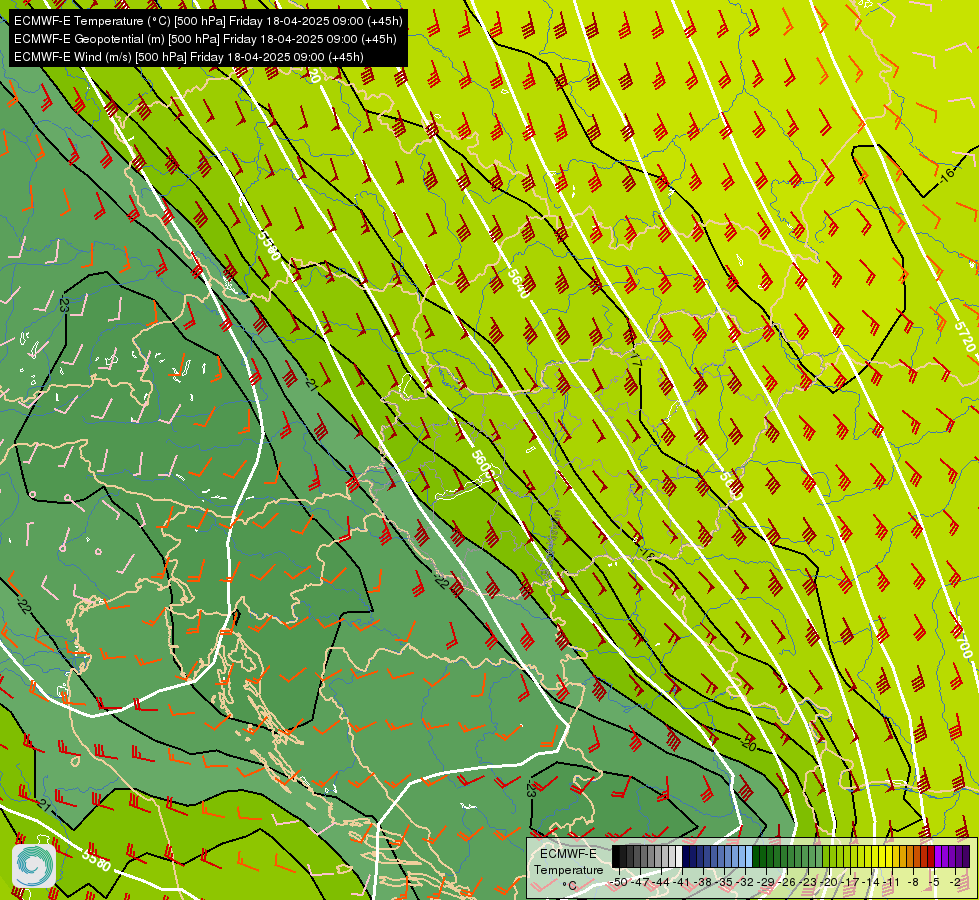Click the ECMWF-E Temperature legend title

coord(568,862)
